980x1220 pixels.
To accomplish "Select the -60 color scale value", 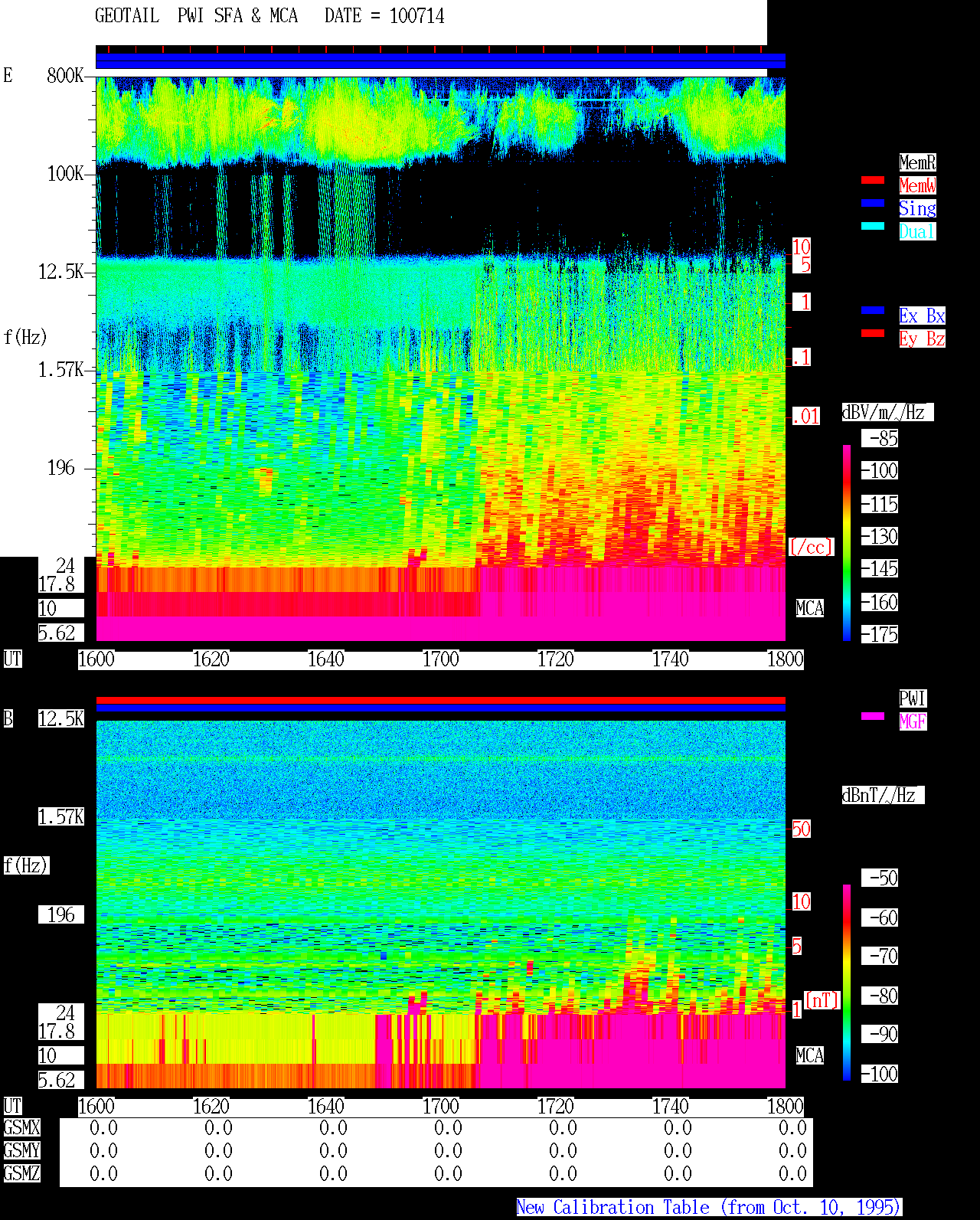I will click(880, 918).
